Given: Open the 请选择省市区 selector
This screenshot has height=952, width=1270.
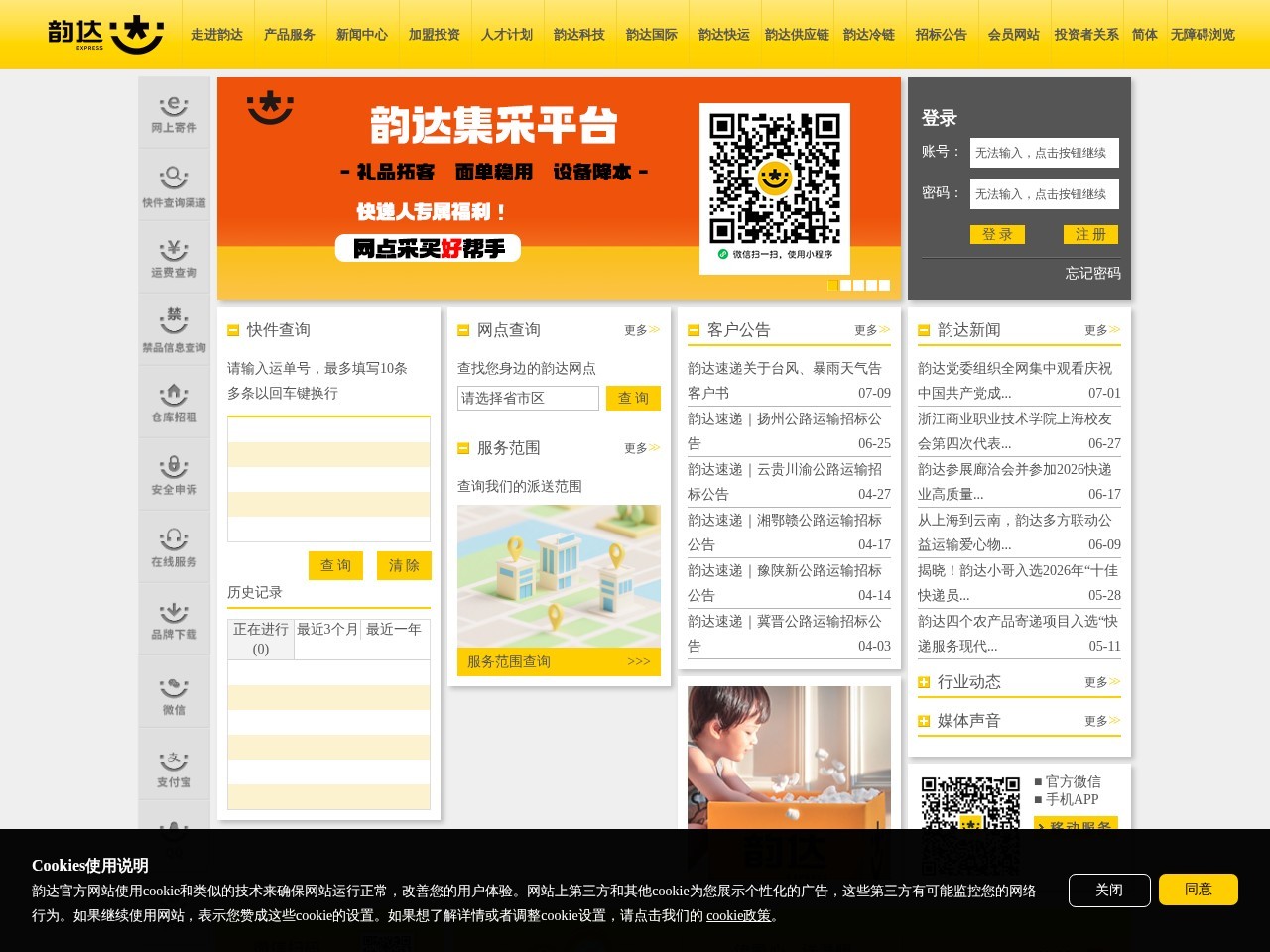Looking at the screenshot, I should 528,398.
